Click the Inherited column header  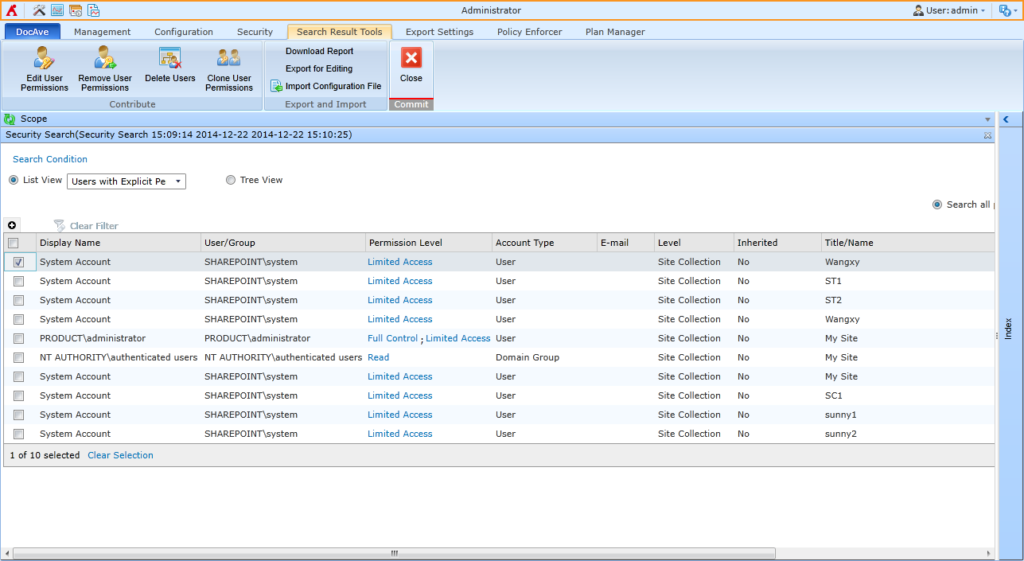[776, 243]
